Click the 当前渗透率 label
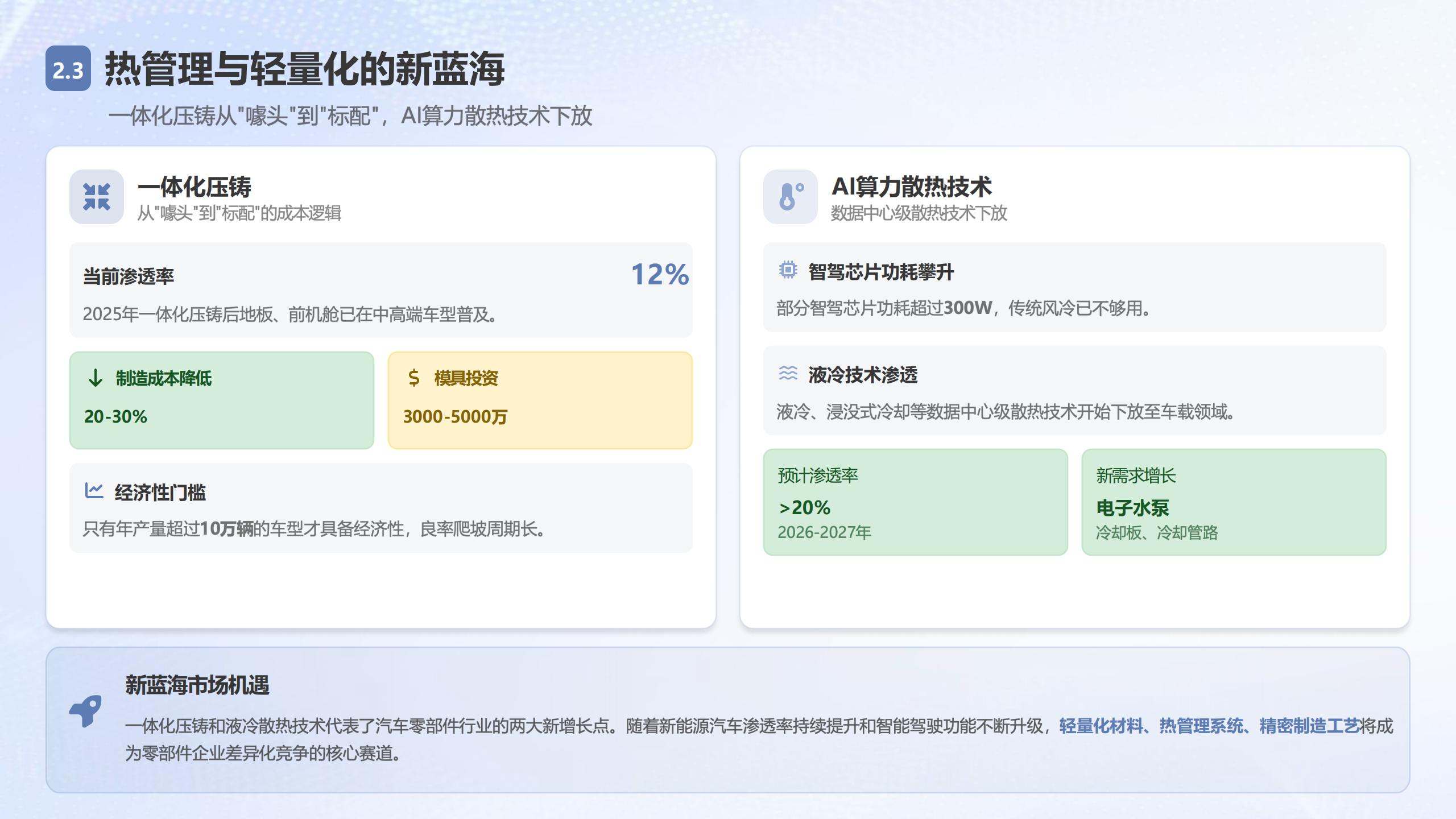 tap(129, 276)
